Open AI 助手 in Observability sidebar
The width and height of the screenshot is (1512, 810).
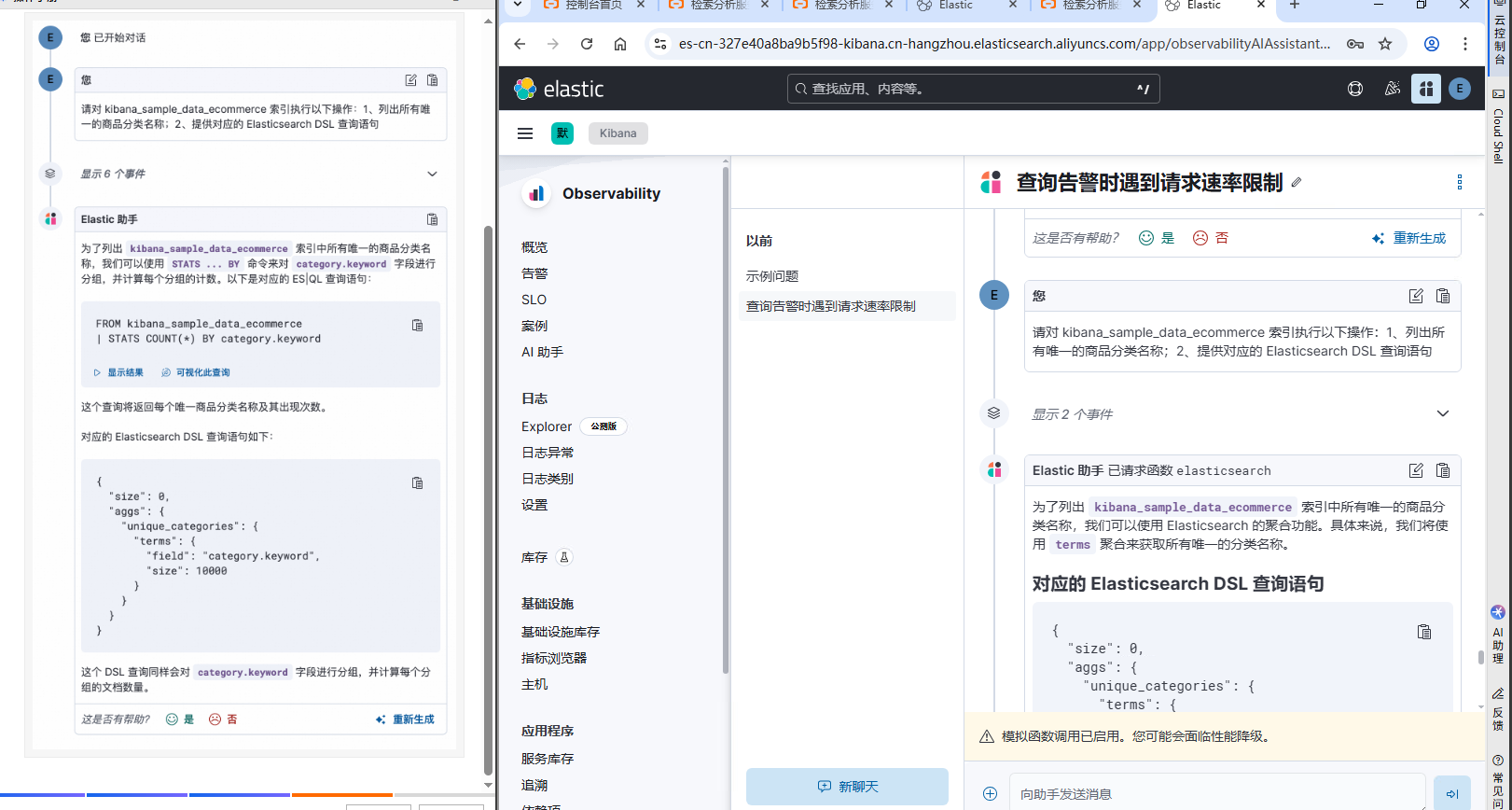pyautogui.click(x=542, y=352)
